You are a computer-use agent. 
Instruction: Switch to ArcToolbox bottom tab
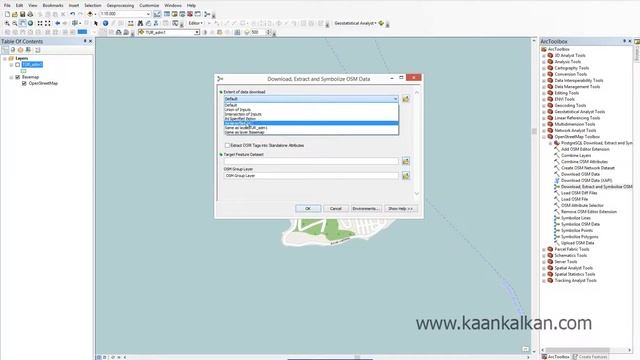[x=556, y=357]
